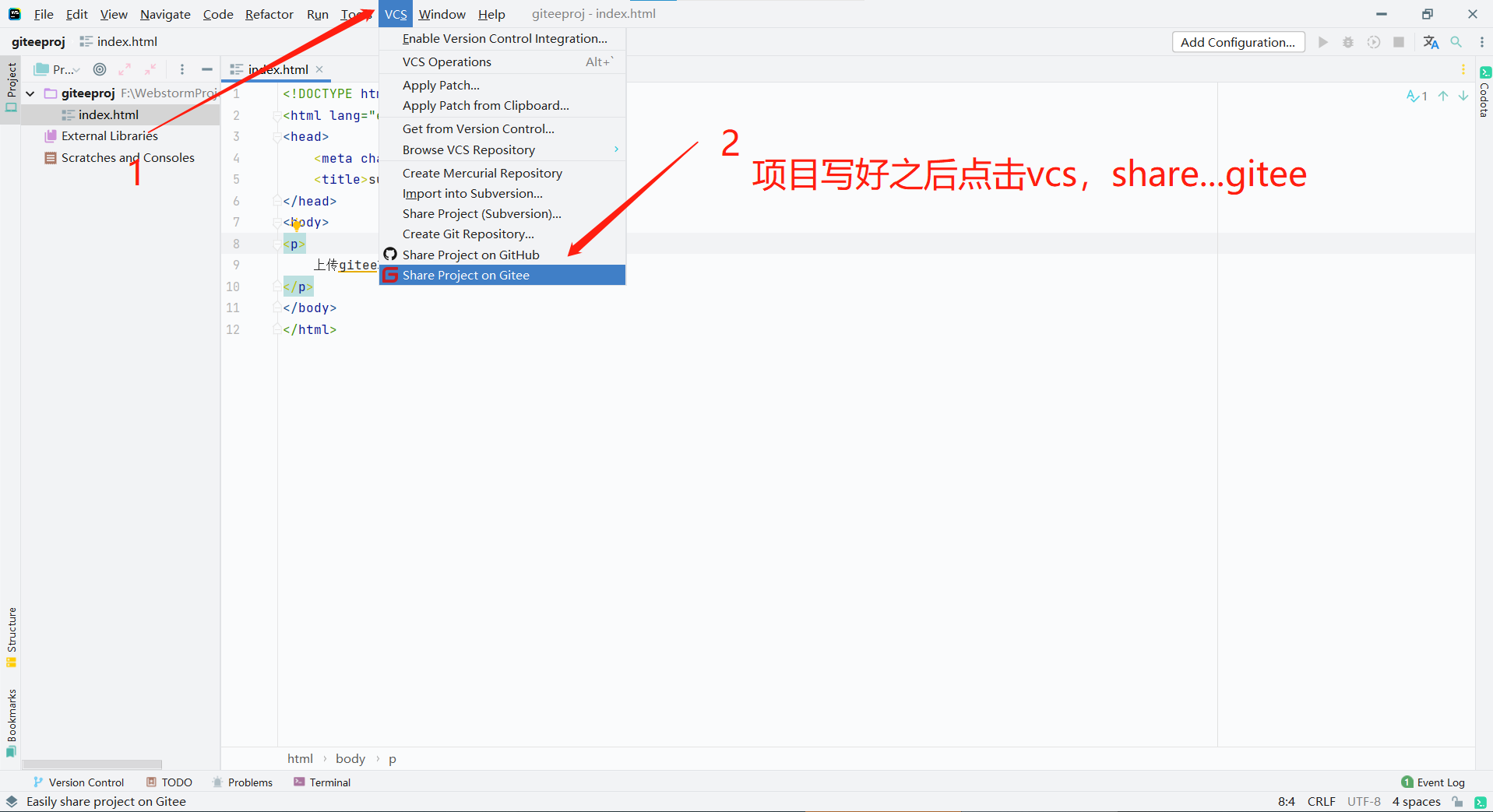Screen dimensions: 1493x812
Task: Open the Codota side panel
Action: pyautogui.click(x=1484, y=92)
